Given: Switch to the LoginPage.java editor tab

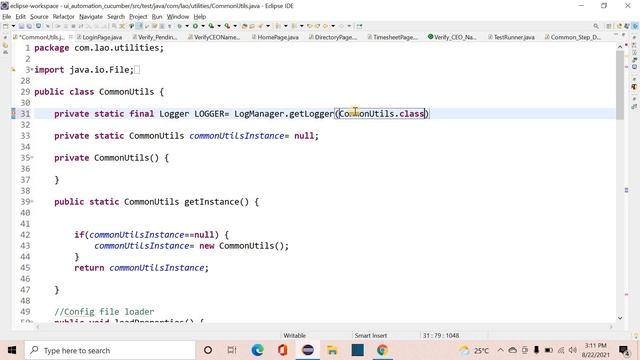Looking at the screenshot, I should pos(102,37).
